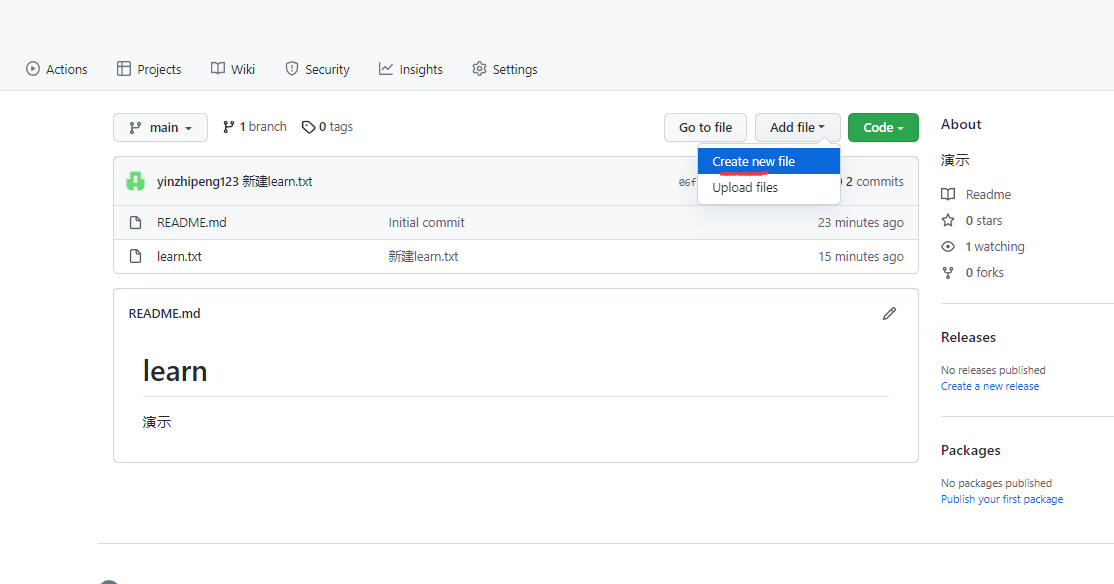Open repository Settings tab
Viewport: 1114px width, 584px height.
[x=504, y=69]
